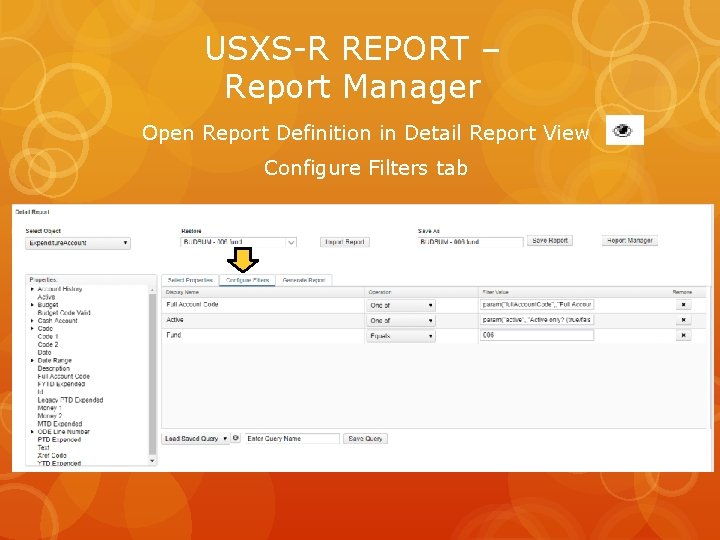Expand the Budget property node

[x=32, y=304]
